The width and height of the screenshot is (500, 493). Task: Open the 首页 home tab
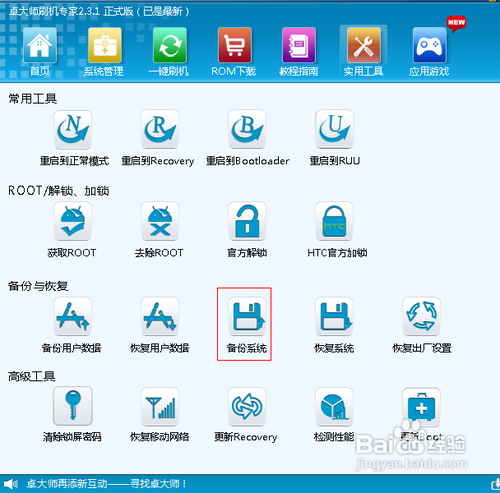[x=40, y=52]
